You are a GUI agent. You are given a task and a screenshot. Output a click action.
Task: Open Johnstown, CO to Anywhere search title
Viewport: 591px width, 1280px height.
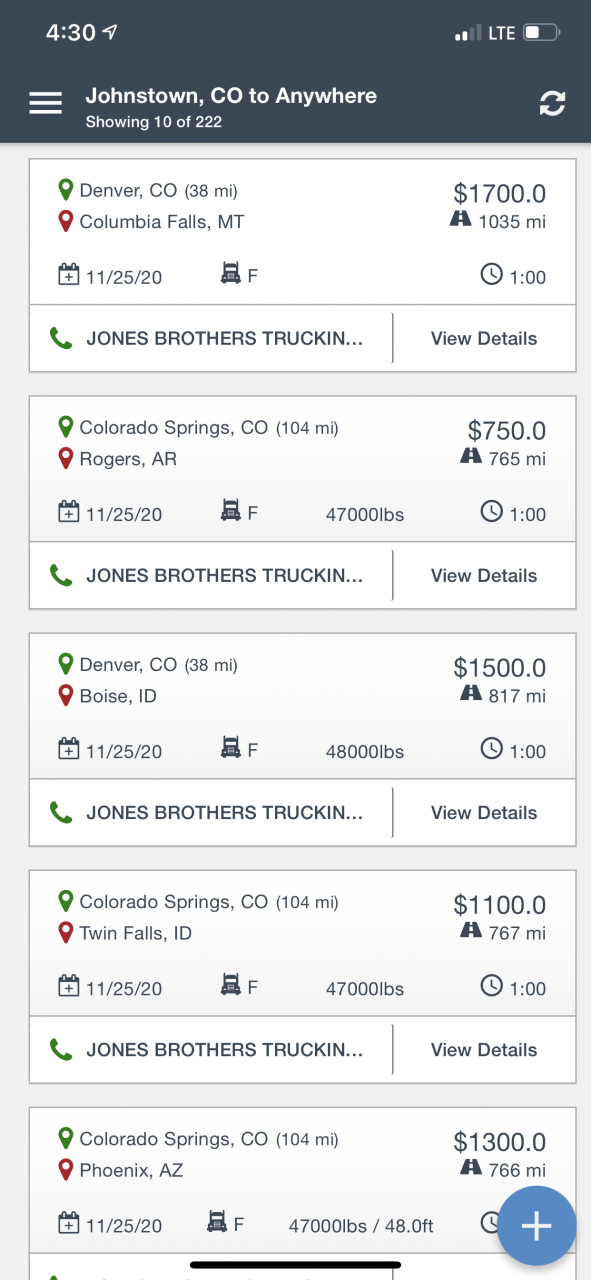click(x=231, y=96)
